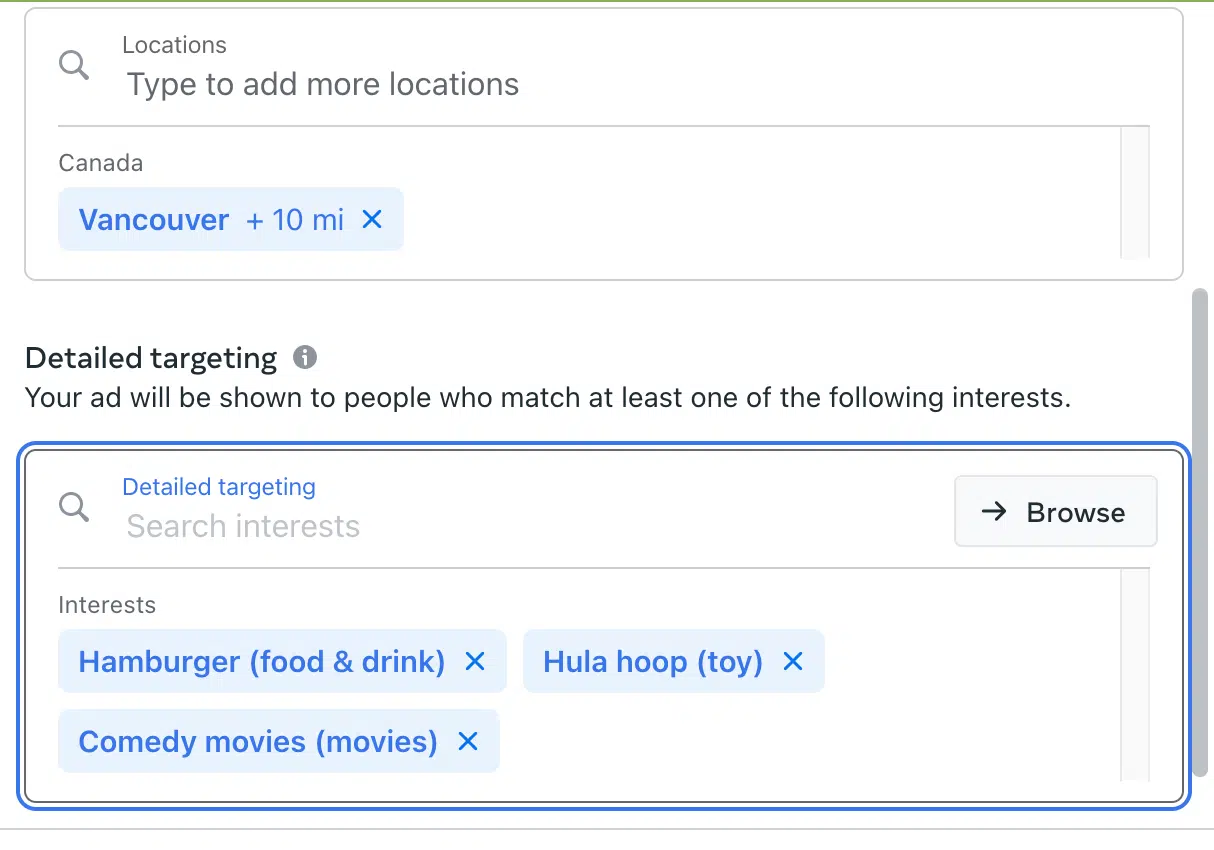The width and height of the screenshot is (1214, 850).
Task: Click the magnifier icon in Locations box
Action: pos(74,66)
